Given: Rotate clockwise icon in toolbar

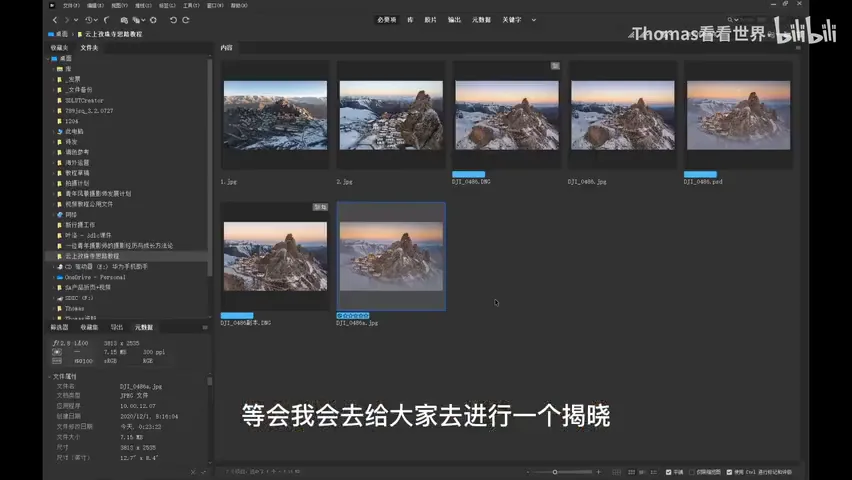Looking at the screenshot, I should pyautogui.click(x=186, y=20).
